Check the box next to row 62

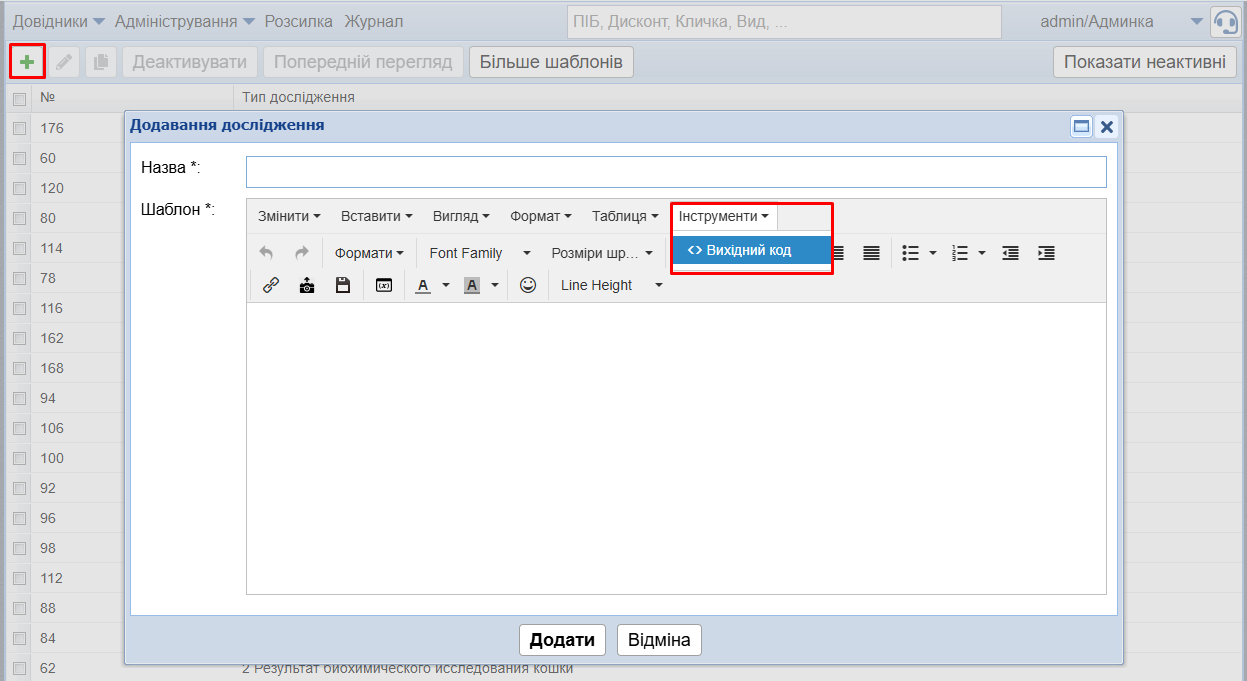tap(19, 668)
